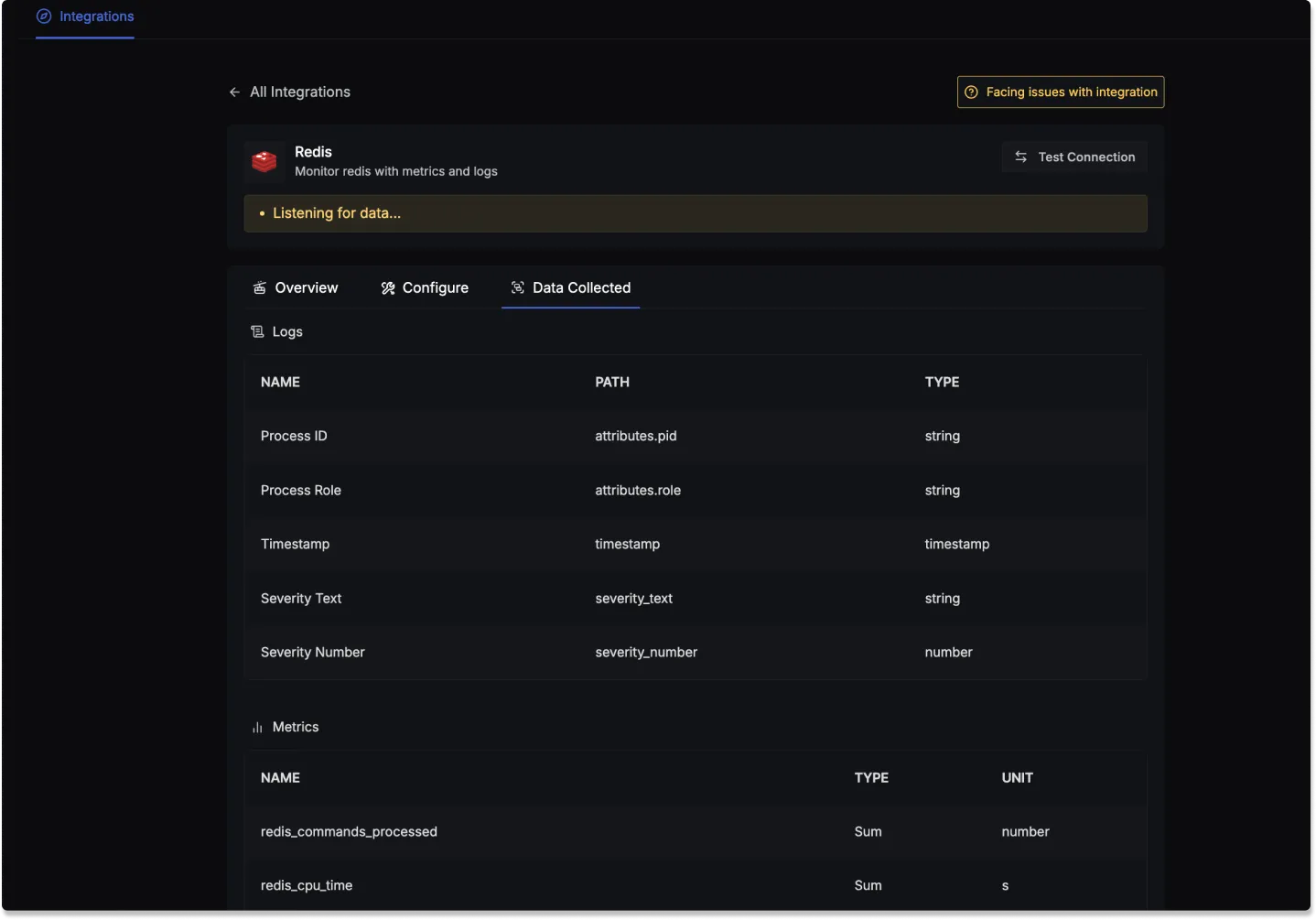1316x920 pixels.
Task: Click the redis_cpu_time metric name
Action: 307,886
